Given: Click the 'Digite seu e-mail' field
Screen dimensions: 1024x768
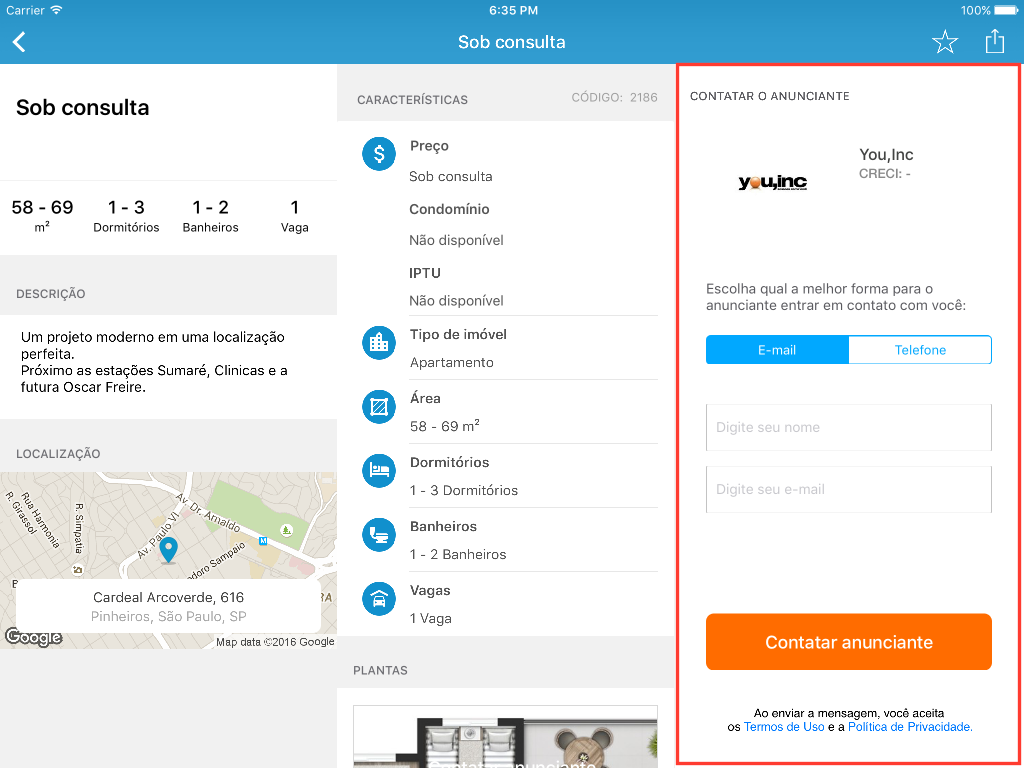Looking at the screenshot, I should [848, 489].
